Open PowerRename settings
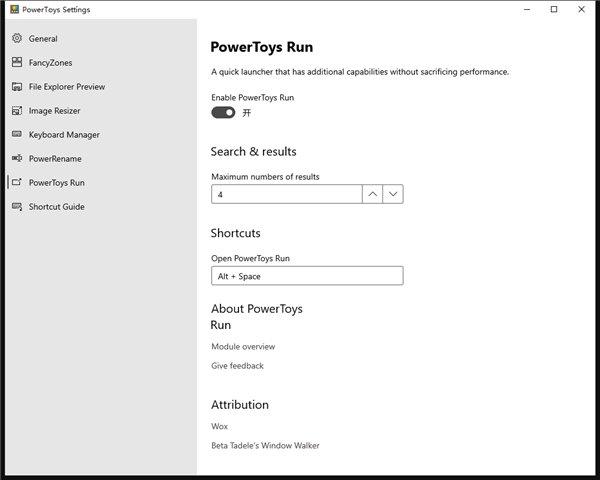 point(55,159)
